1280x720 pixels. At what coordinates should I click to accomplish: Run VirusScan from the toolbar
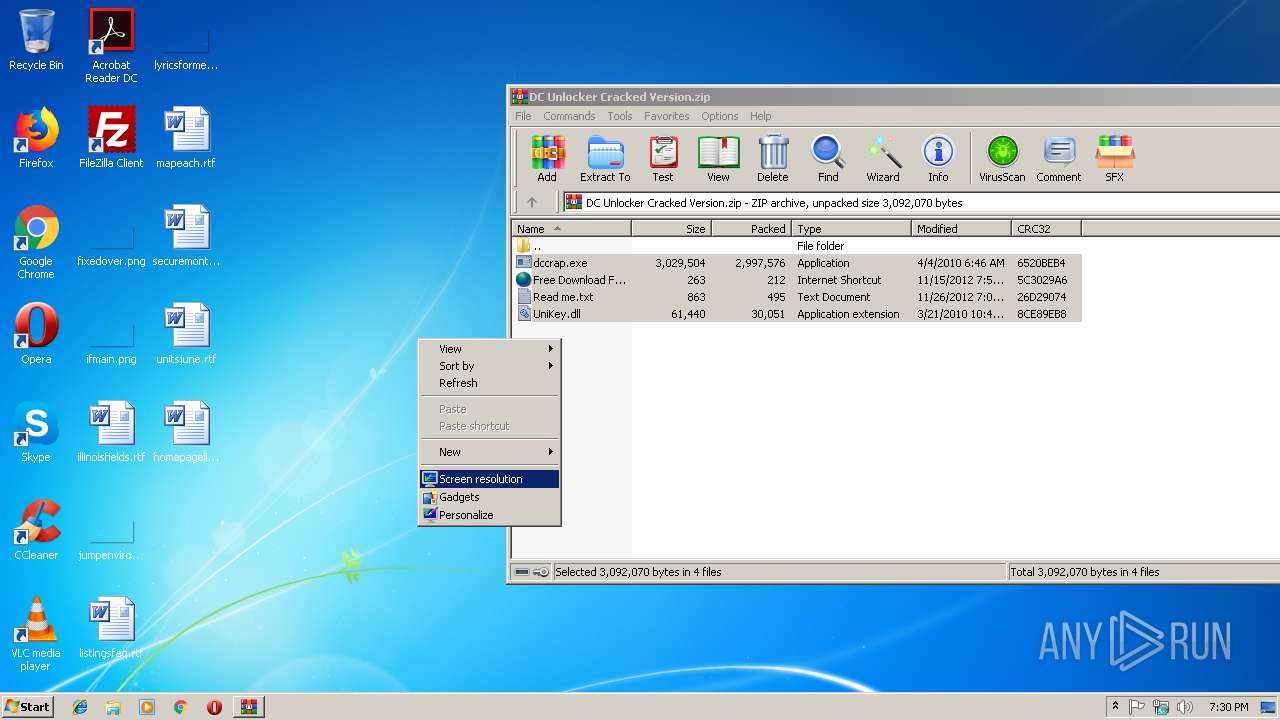pyautogui.click(x=1002, y=159)
